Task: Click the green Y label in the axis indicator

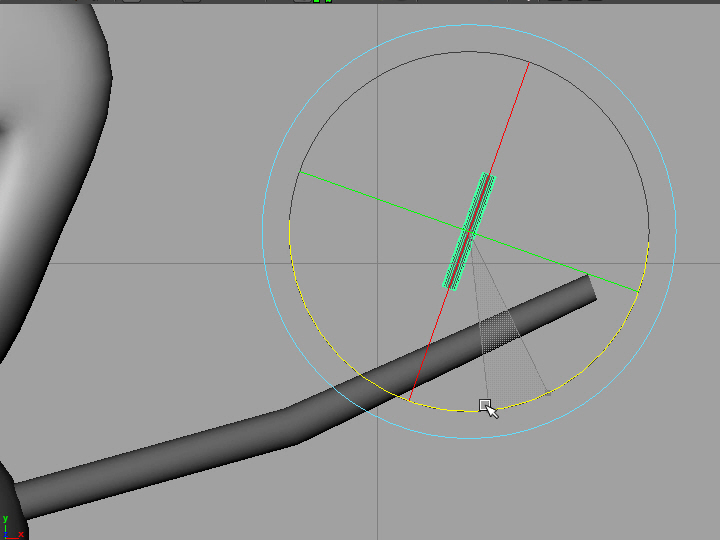Action: tap(5, 518)
